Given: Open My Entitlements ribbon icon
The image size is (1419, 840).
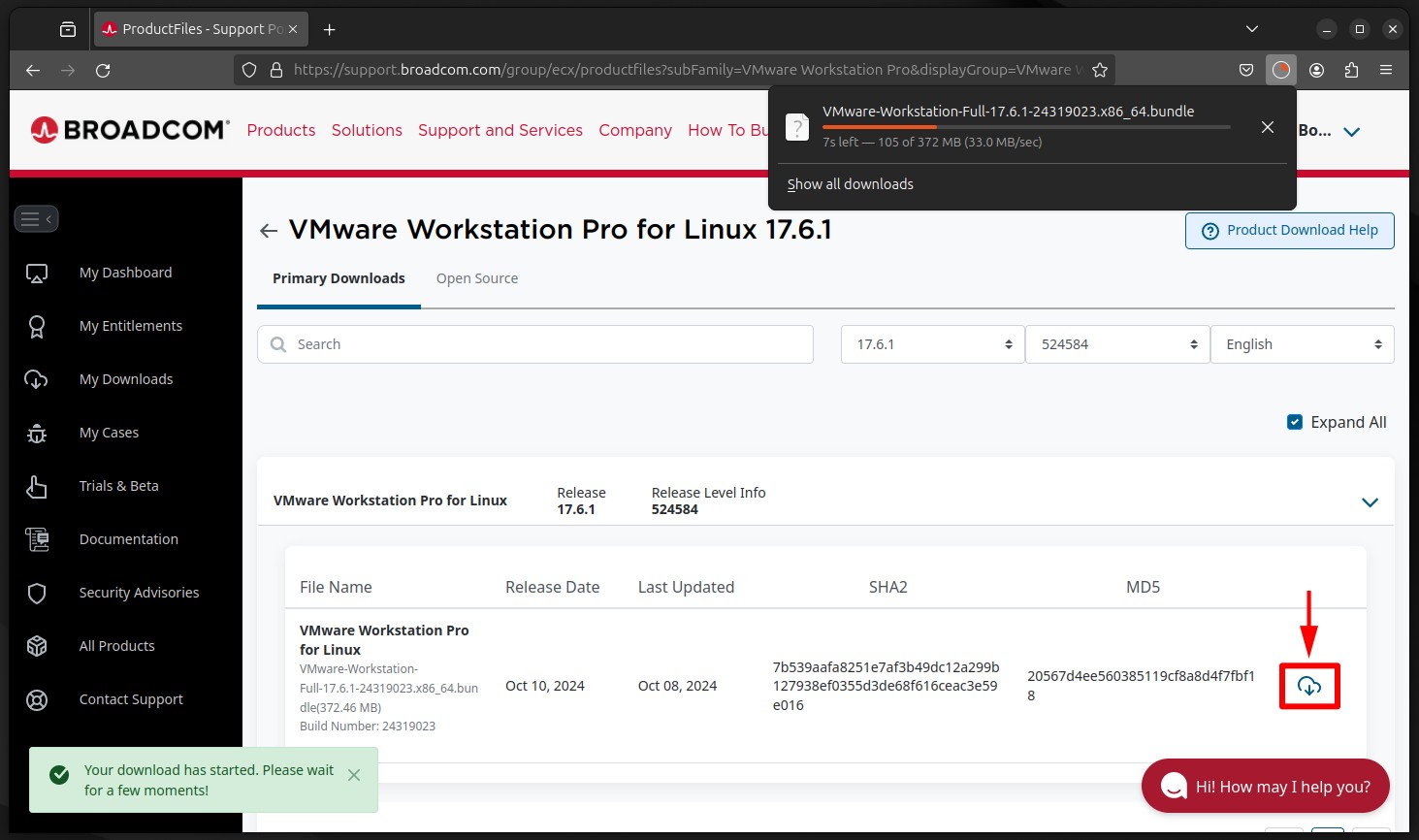Looking at the screenshot, I should pyautogui.click(x=37, y=327).
